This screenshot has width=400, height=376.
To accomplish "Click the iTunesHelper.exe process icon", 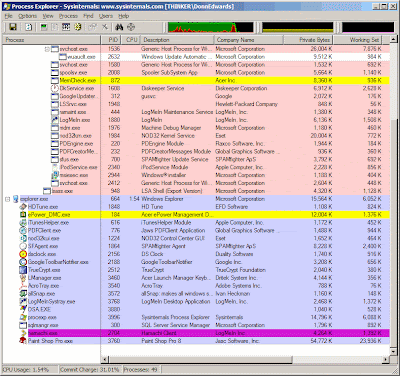I will (23, 223).
